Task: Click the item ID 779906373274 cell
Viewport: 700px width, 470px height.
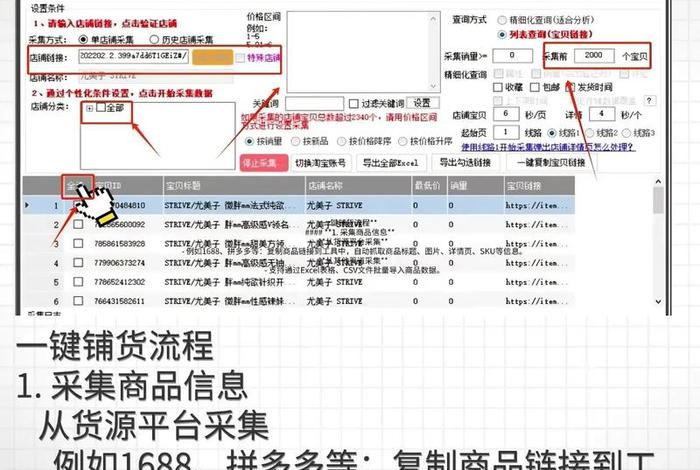Action: click(119, 263)
